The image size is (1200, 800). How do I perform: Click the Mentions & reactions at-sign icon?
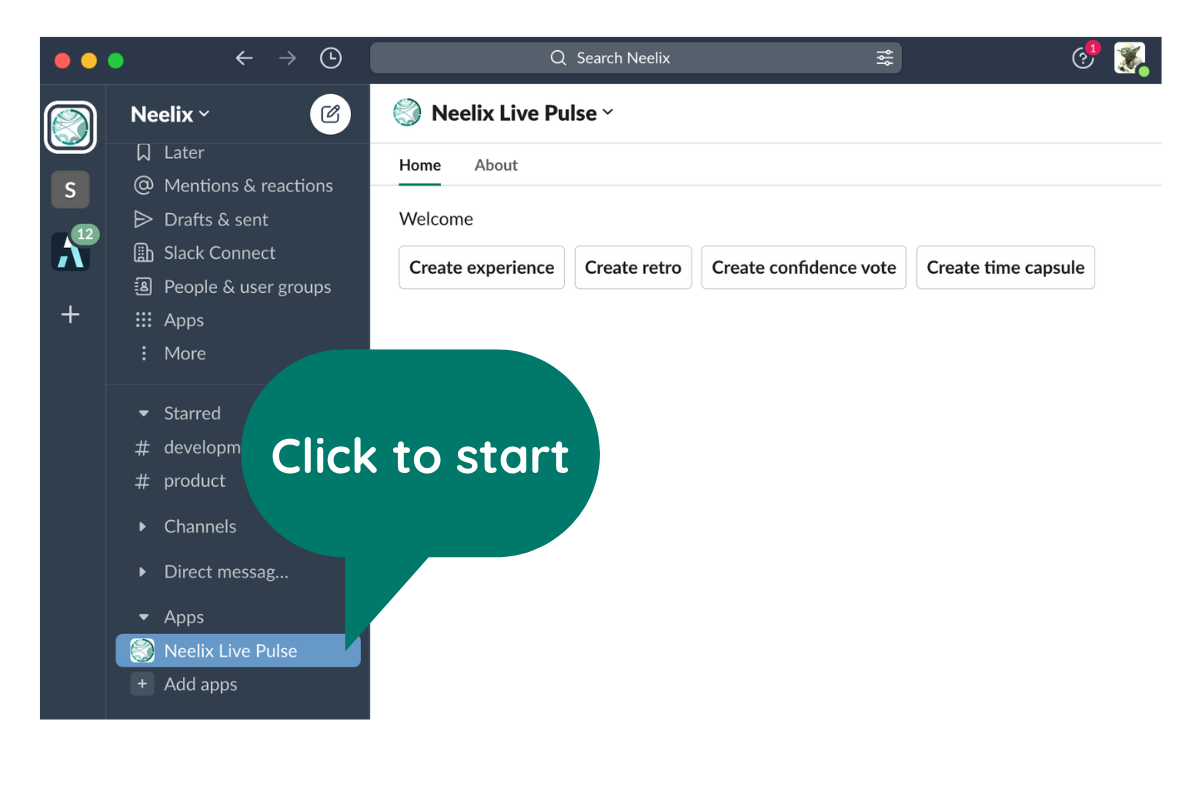click(x=144, y=186)
